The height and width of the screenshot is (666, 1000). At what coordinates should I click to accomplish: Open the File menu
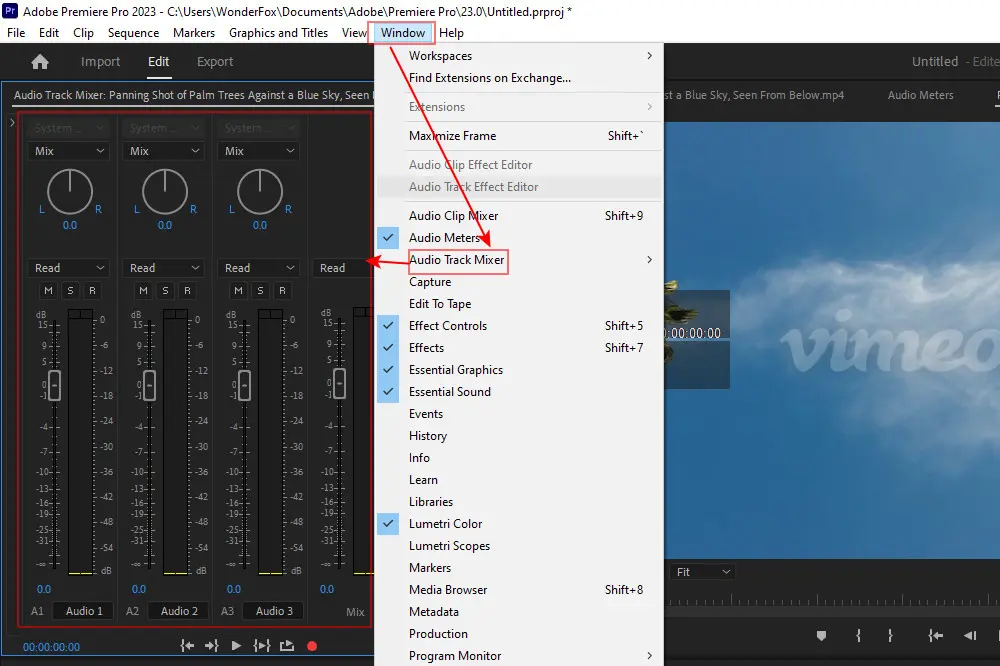pos(16,33)
